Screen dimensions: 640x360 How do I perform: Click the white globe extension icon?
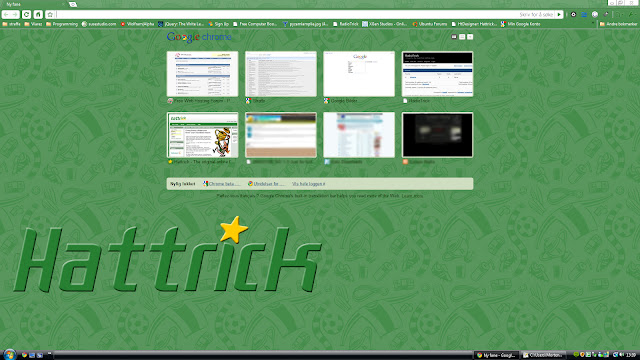tap(595, 15)
